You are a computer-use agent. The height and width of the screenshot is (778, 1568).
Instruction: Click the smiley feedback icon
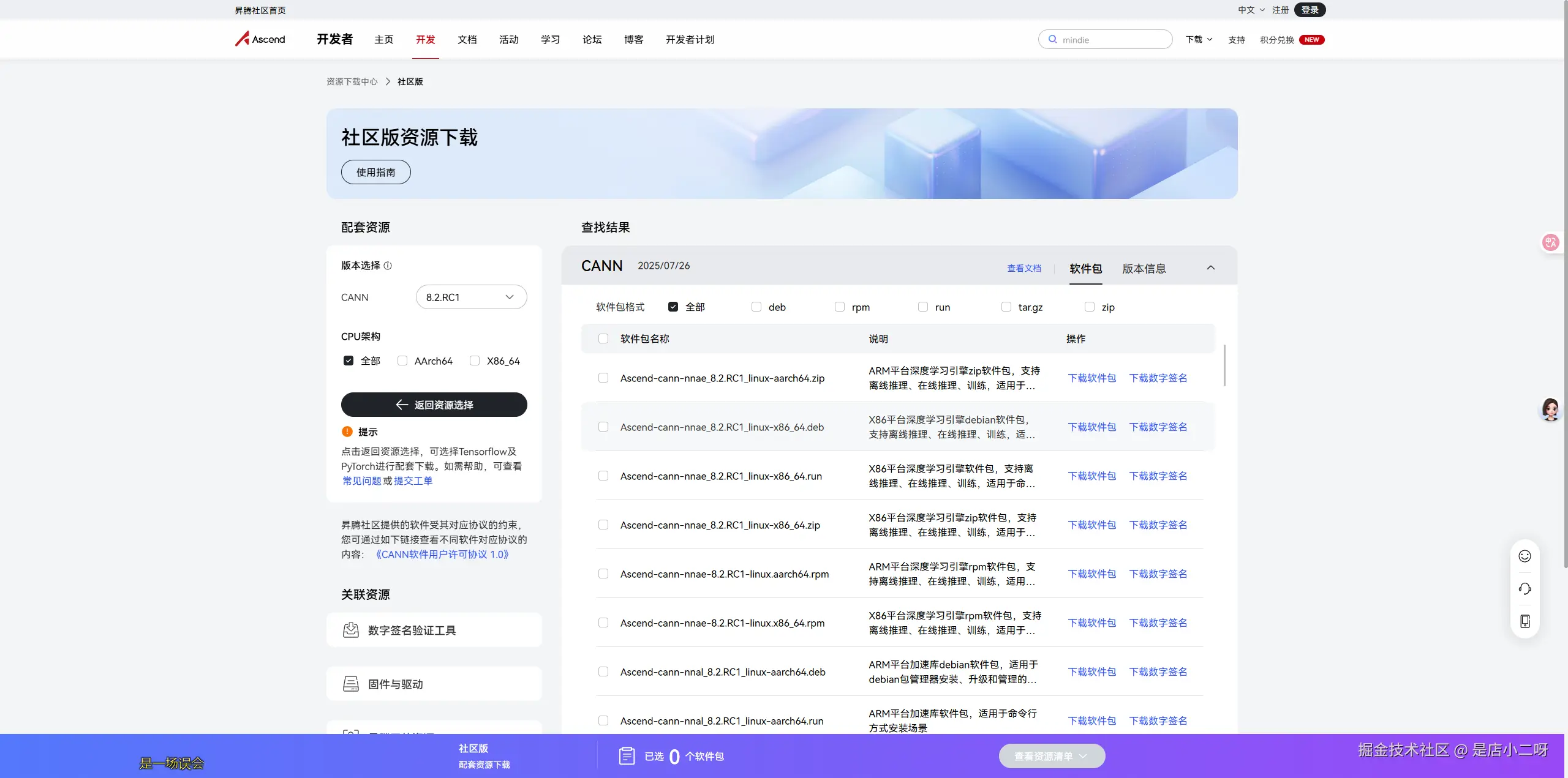(1525, 556)
